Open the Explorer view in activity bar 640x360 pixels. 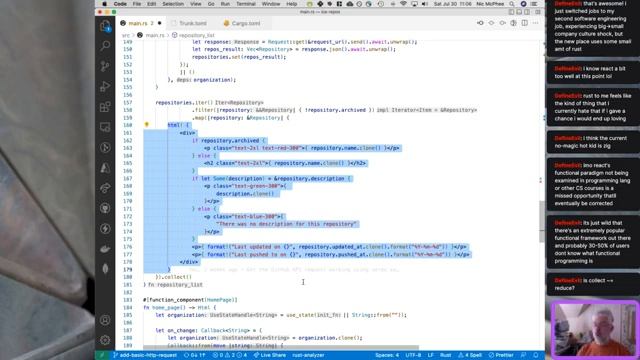coord(105,26)
